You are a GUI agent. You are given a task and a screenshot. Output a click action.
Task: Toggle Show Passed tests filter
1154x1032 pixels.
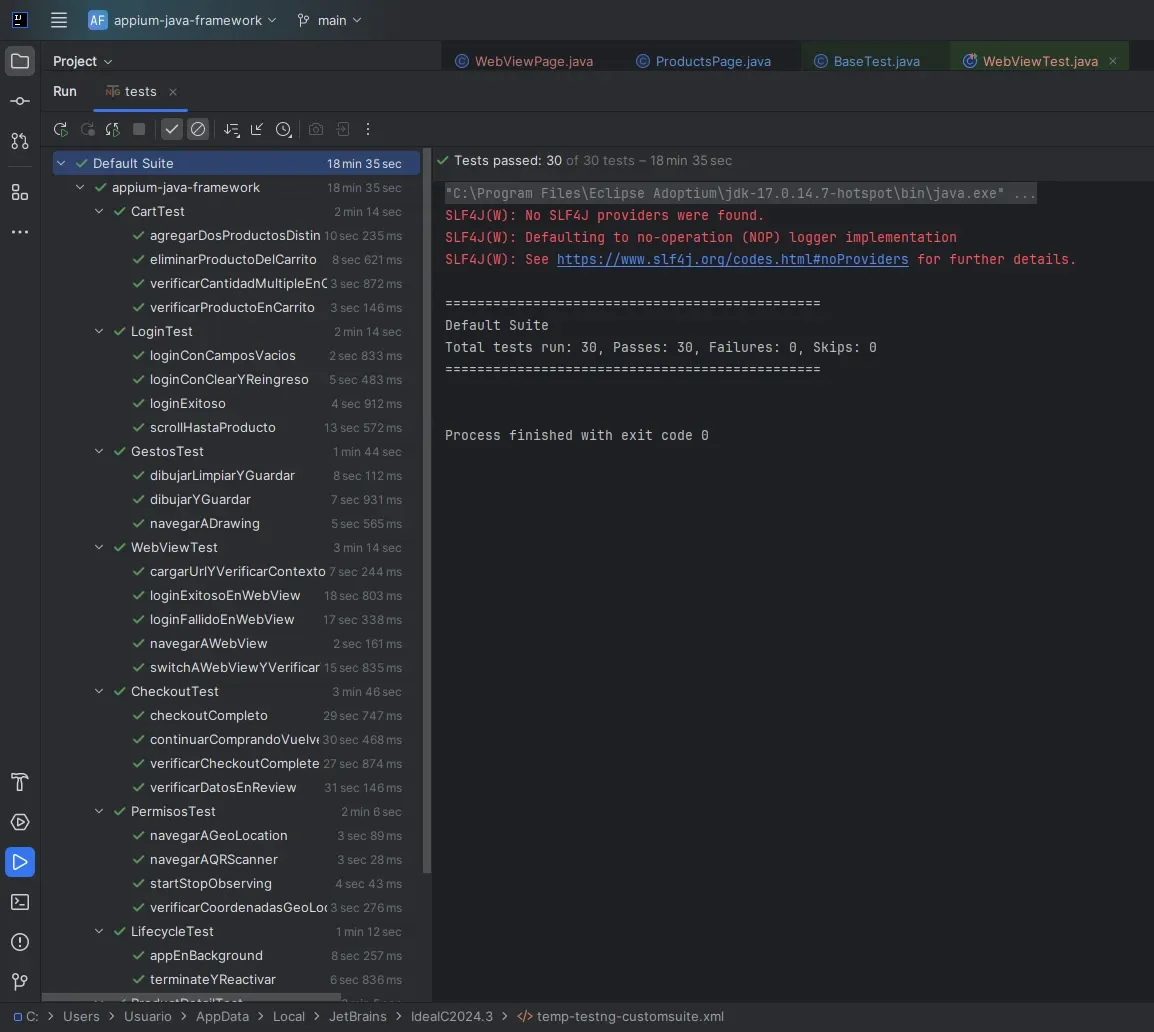point(171,130)
